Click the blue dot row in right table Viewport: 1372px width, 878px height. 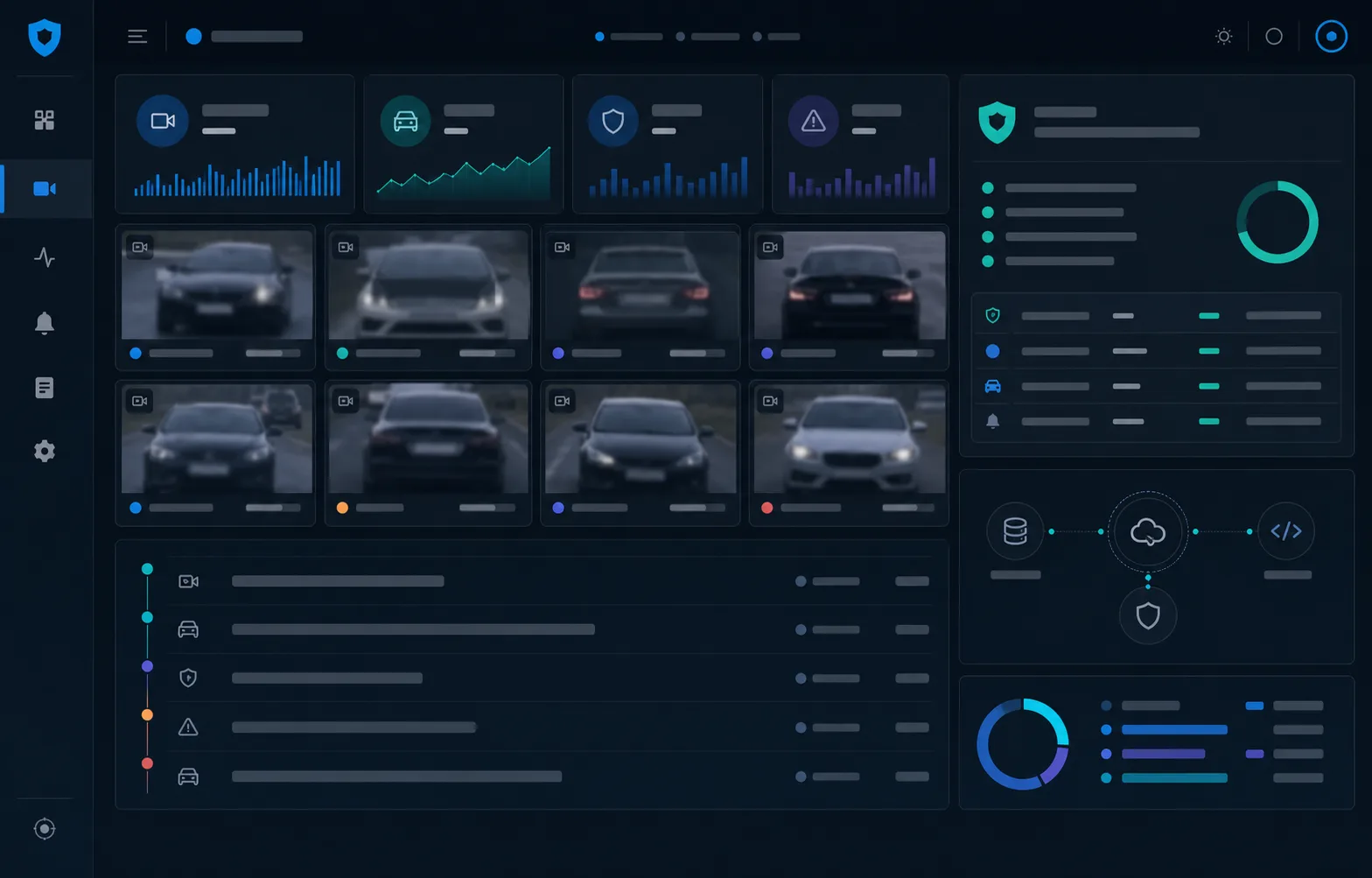1156,351
